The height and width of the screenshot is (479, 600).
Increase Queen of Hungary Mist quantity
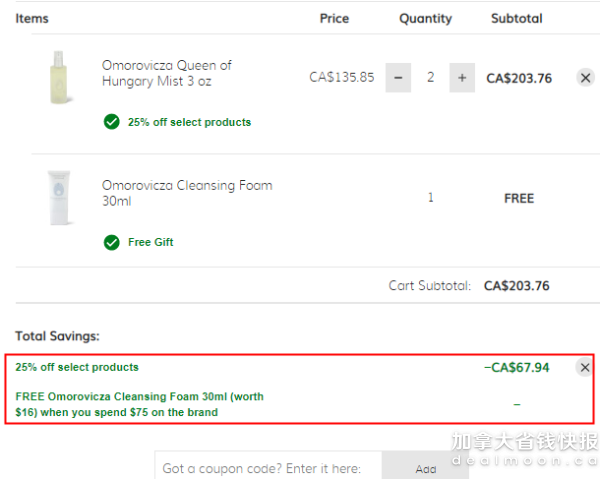click(462, 78)
